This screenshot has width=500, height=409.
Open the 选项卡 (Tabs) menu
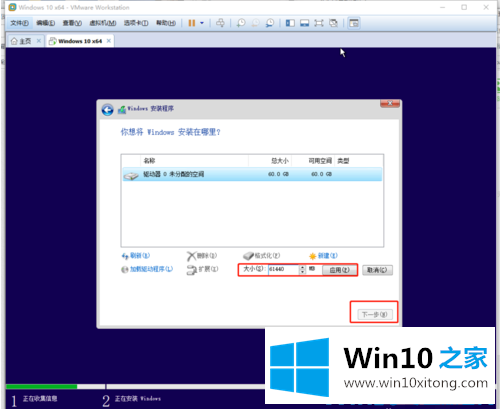pos(136,23)
